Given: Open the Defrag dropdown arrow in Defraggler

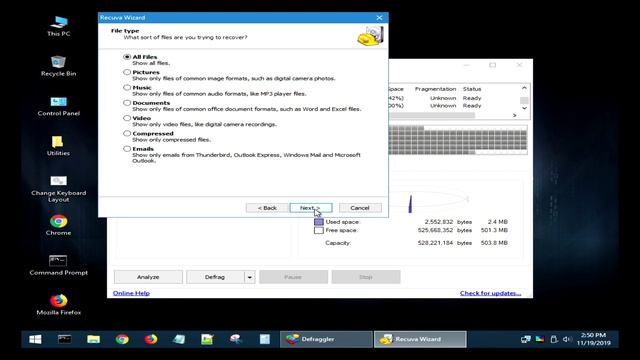Looking at the screenshot, I should point(249,277).
